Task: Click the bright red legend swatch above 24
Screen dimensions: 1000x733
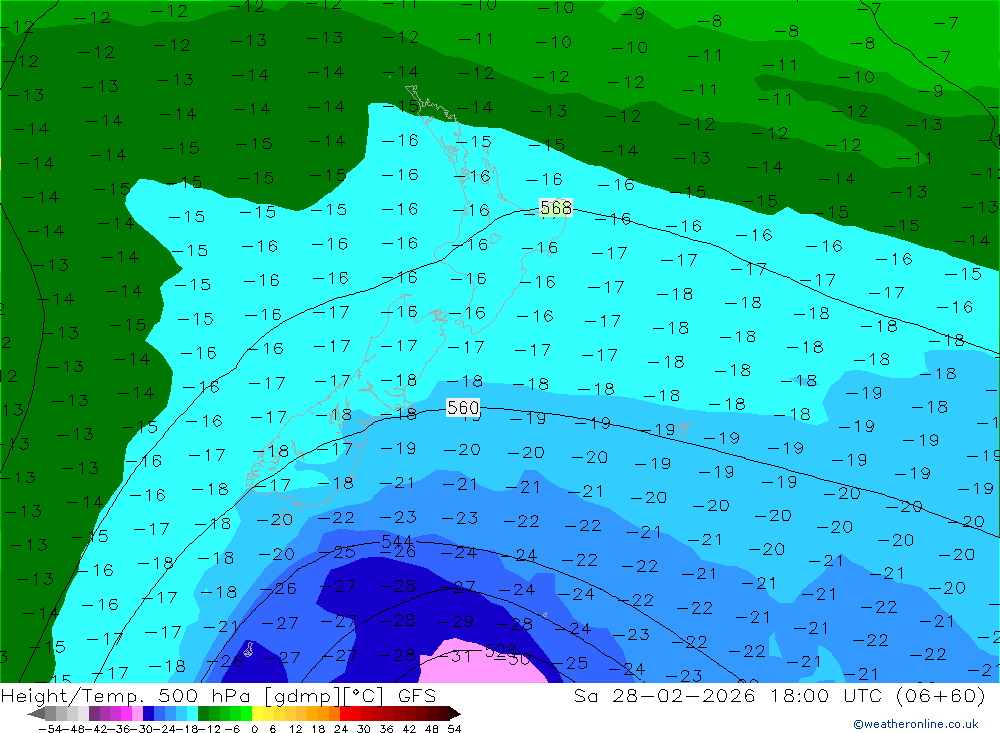Action: pyautogui.click(x=345, y=714)
